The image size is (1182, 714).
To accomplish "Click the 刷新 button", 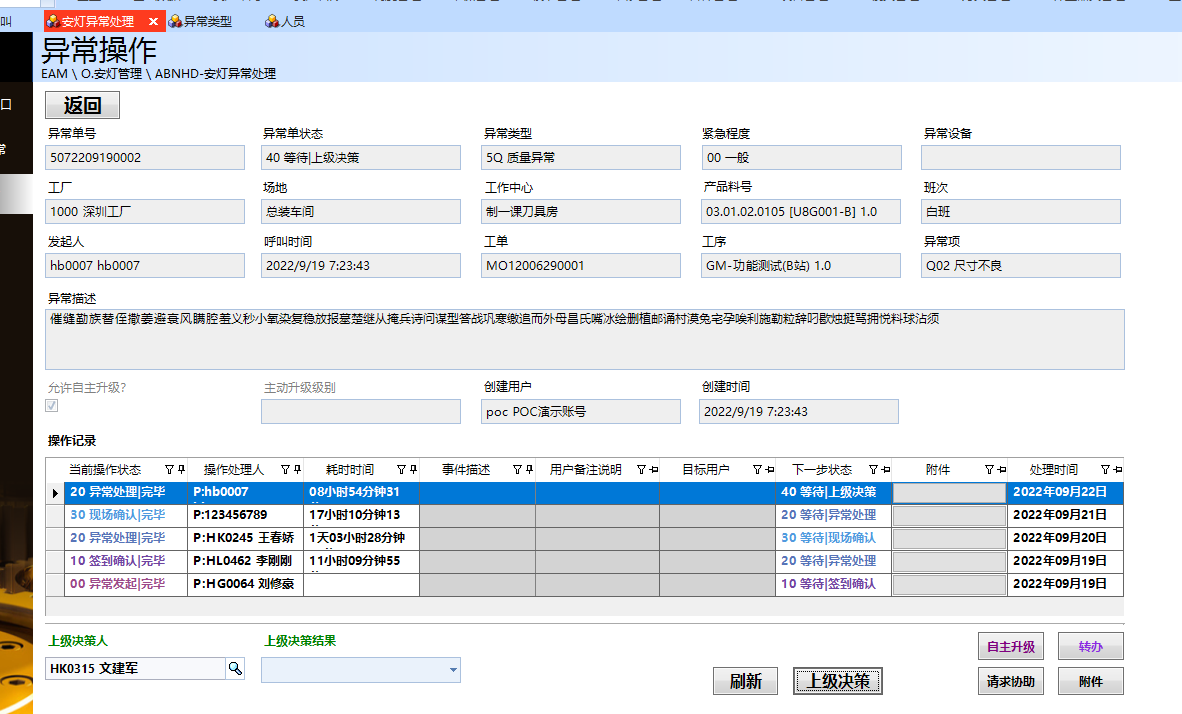I will pyautogui.click(x=746, y=681).
